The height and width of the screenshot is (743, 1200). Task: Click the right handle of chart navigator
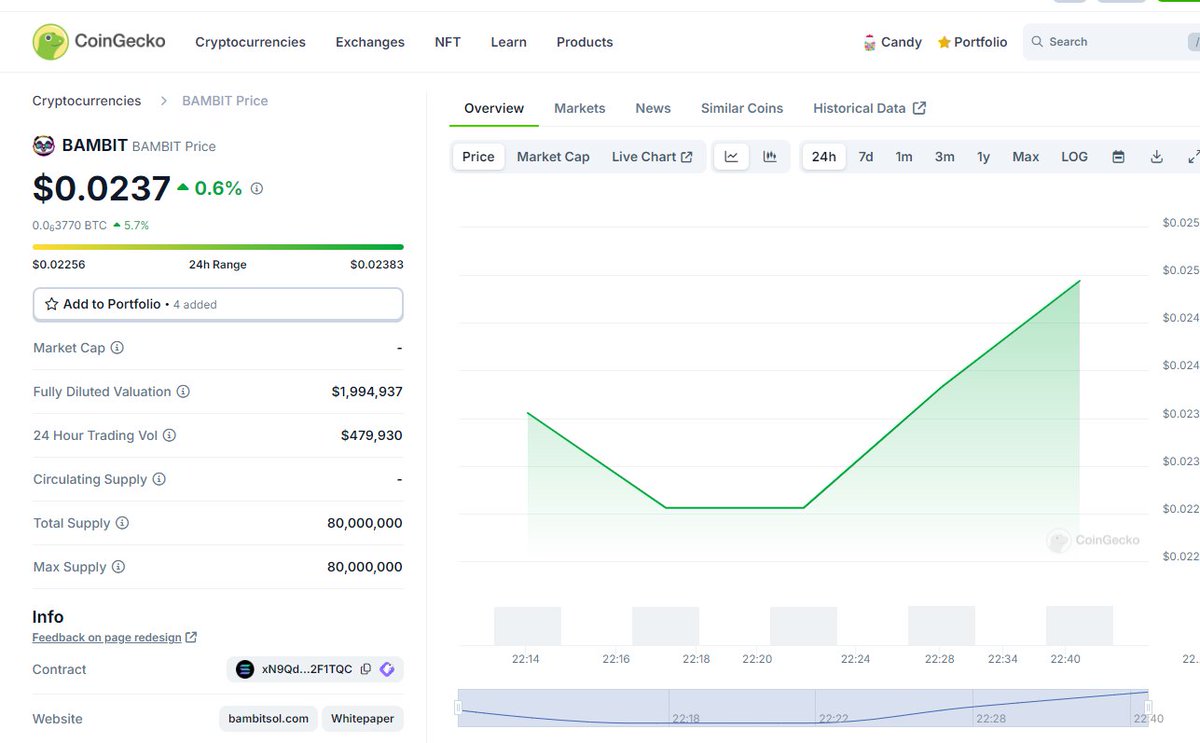click(x=1148, y=707)
